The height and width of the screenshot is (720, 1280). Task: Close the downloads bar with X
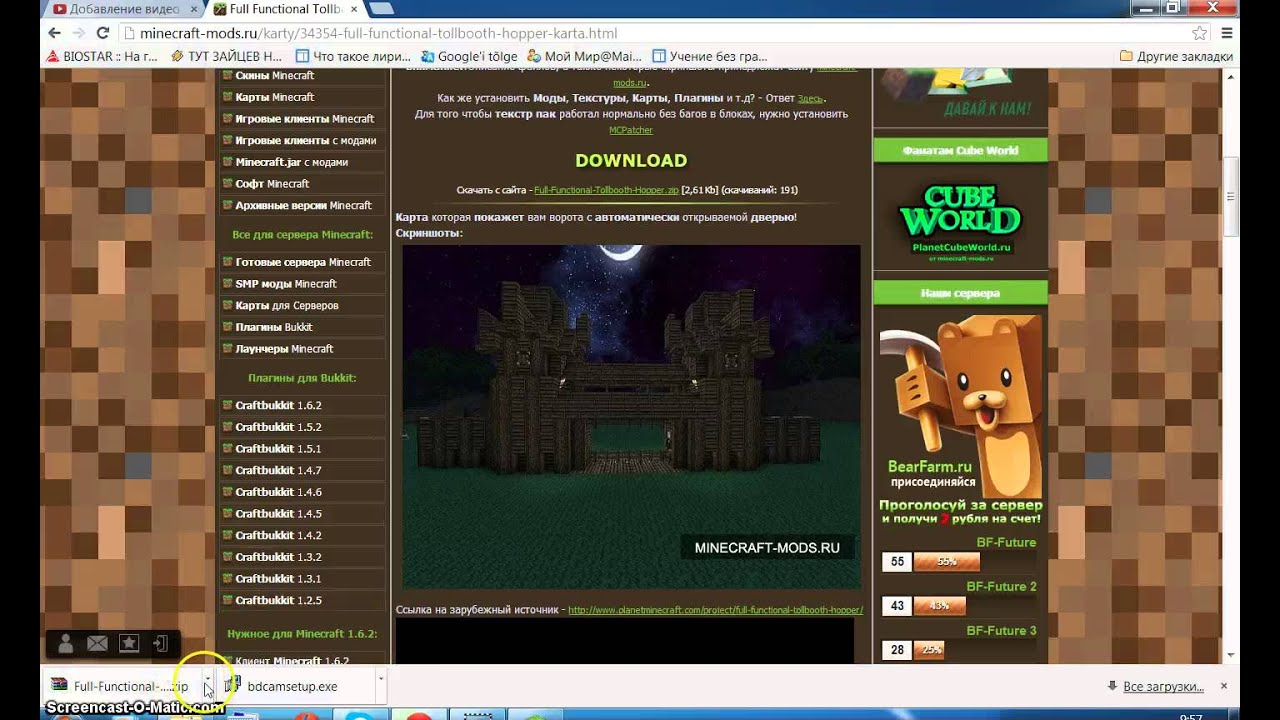(1223, 686)
